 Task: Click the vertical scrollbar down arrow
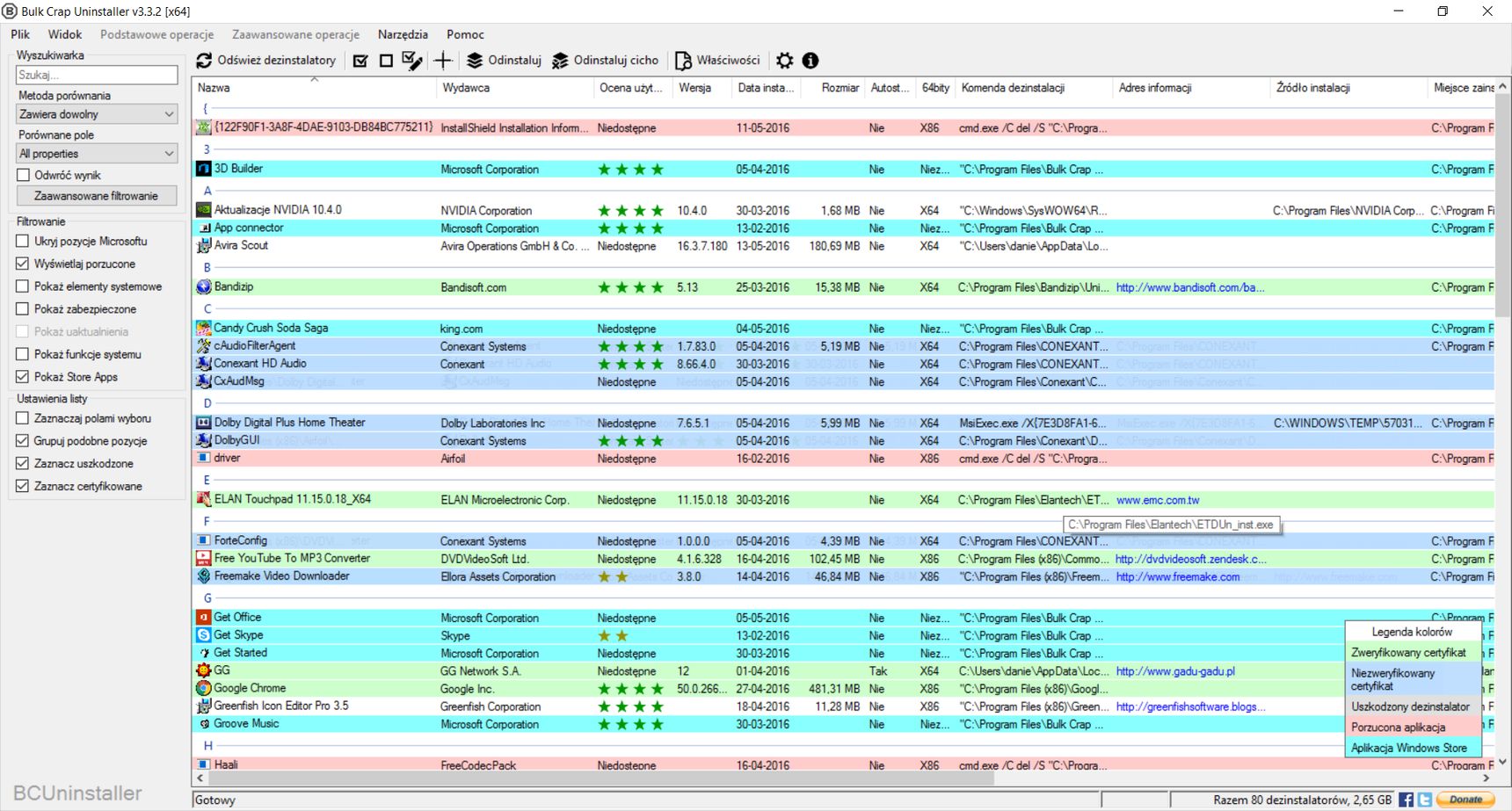(x=1502, y=763)
